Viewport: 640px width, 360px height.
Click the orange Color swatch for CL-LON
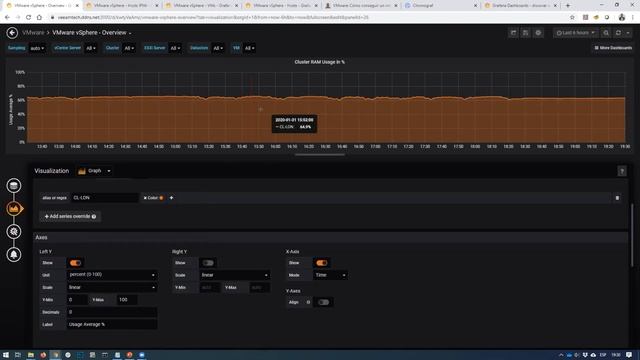click(x=161, y=198)
